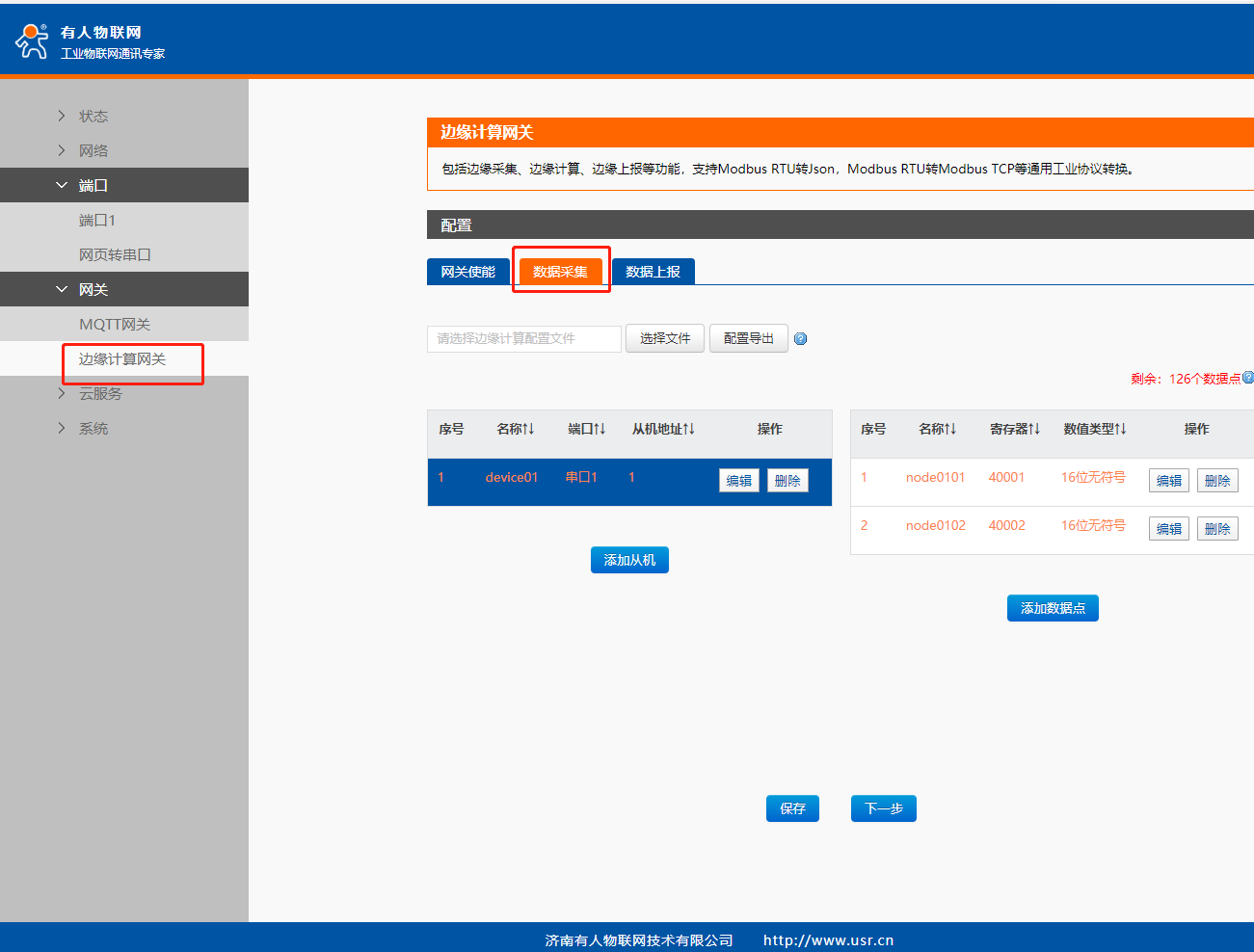
Task: Sort data points by 数值类型 column
Action: point(1095,429)
